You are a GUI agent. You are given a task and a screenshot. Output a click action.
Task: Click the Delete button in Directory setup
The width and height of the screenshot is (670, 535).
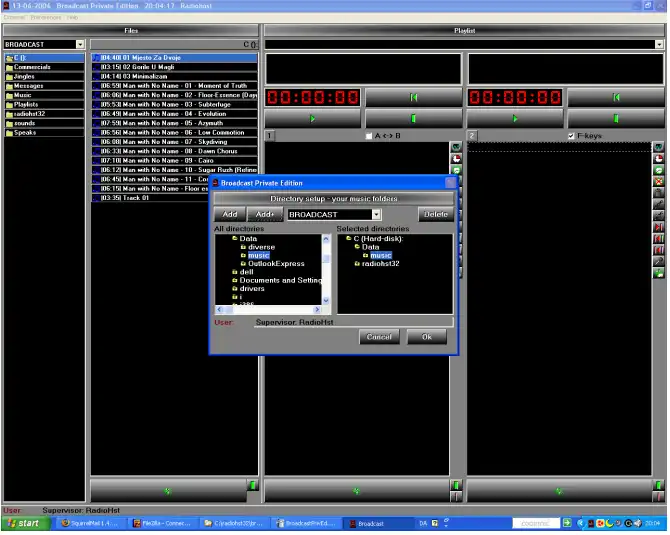[x=435, y=214]
